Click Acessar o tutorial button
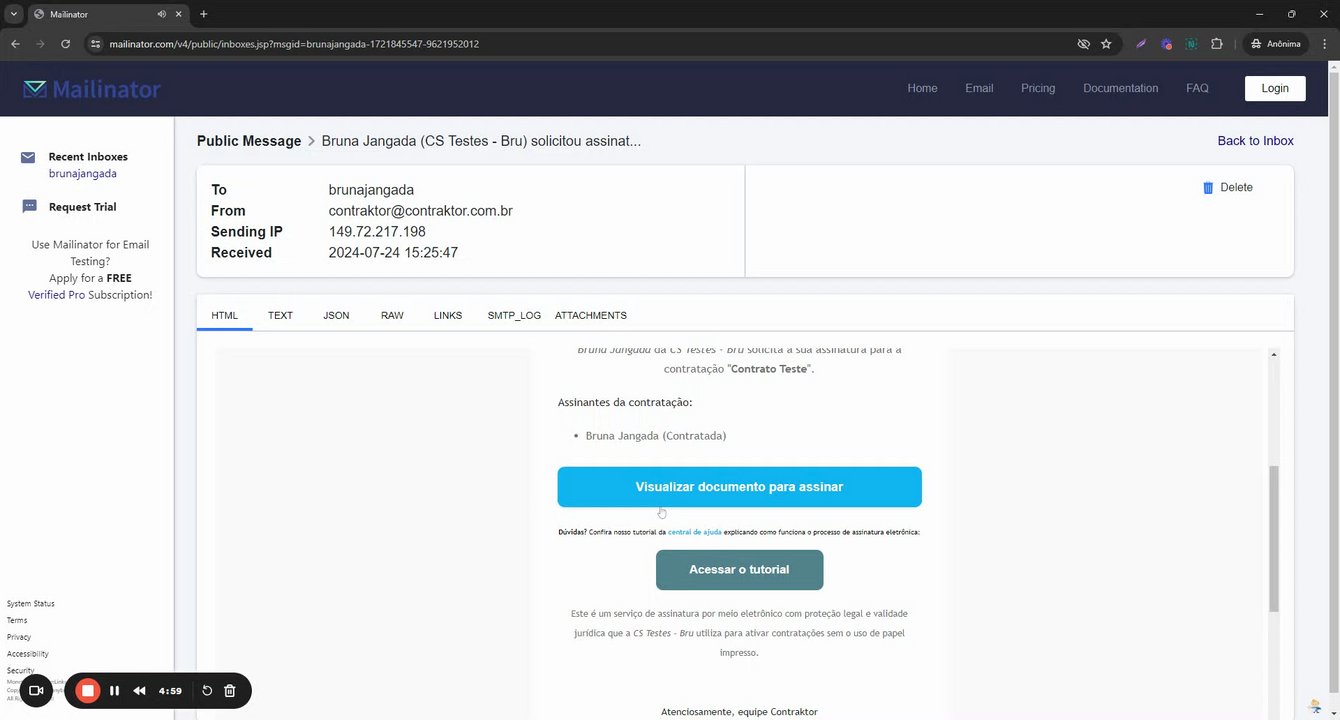The image size is (1340, 720). 739,570
